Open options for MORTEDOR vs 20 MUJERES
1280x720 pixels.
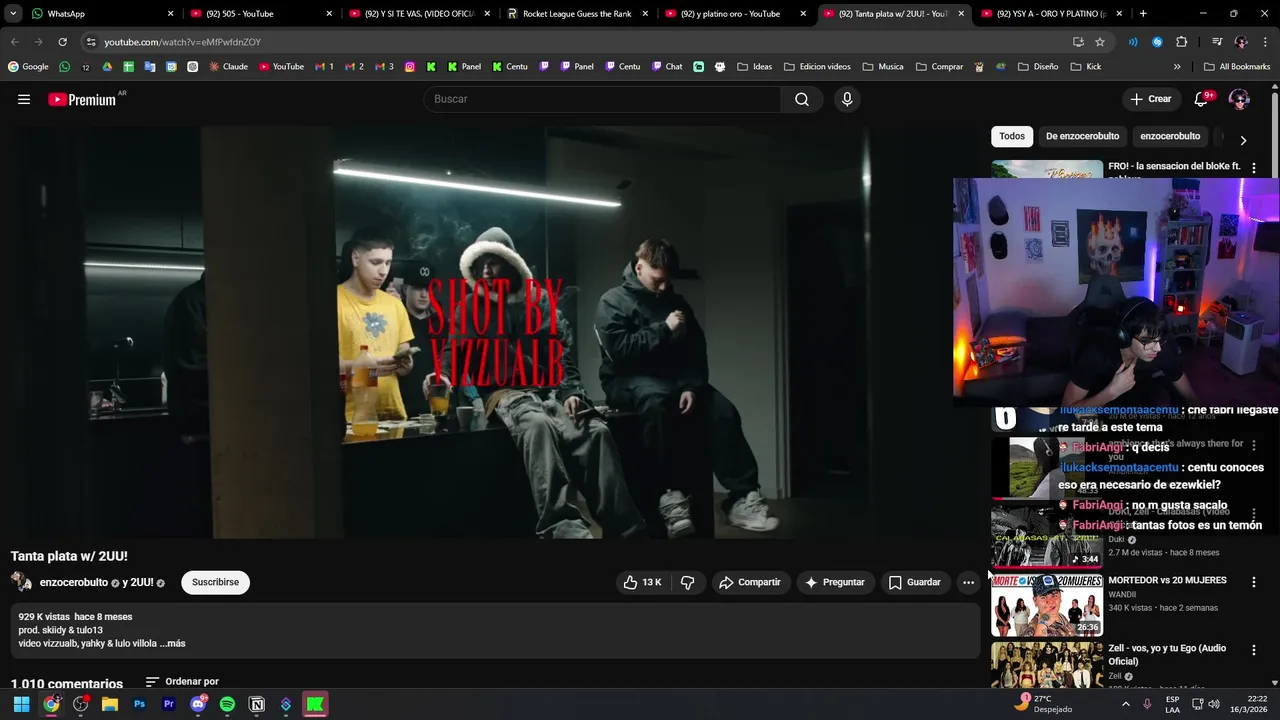click(1254, 582)
